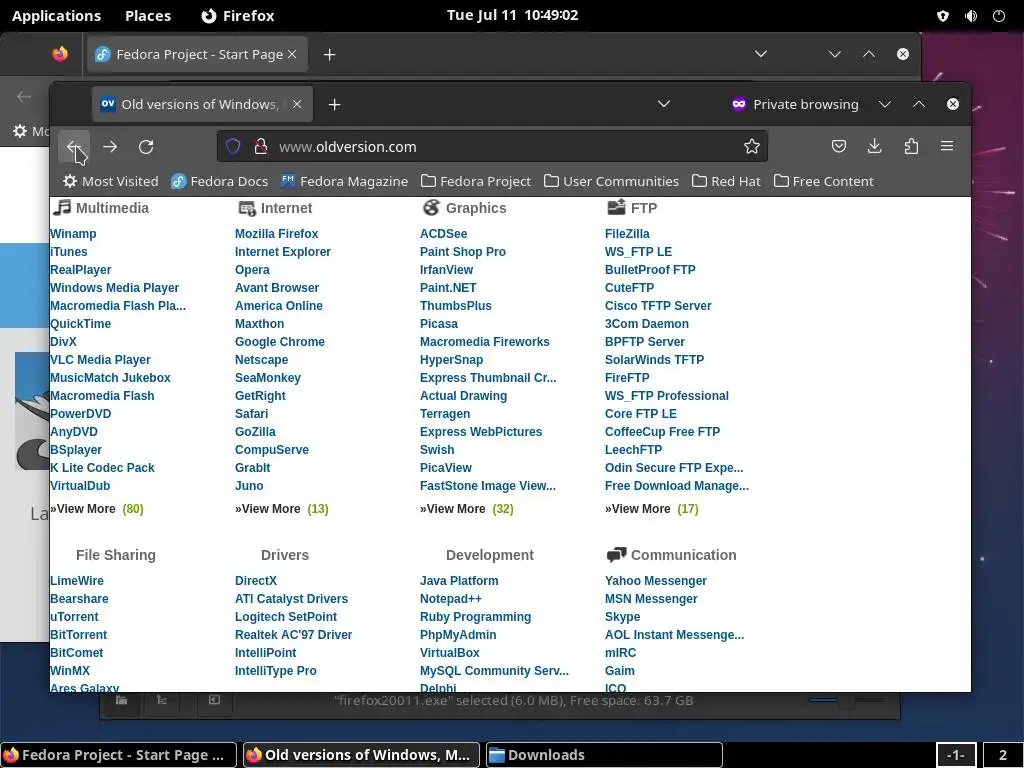Viewport: 1024px width, 768px height.
Task: Open the Places menu
Action: click(148, 16)
